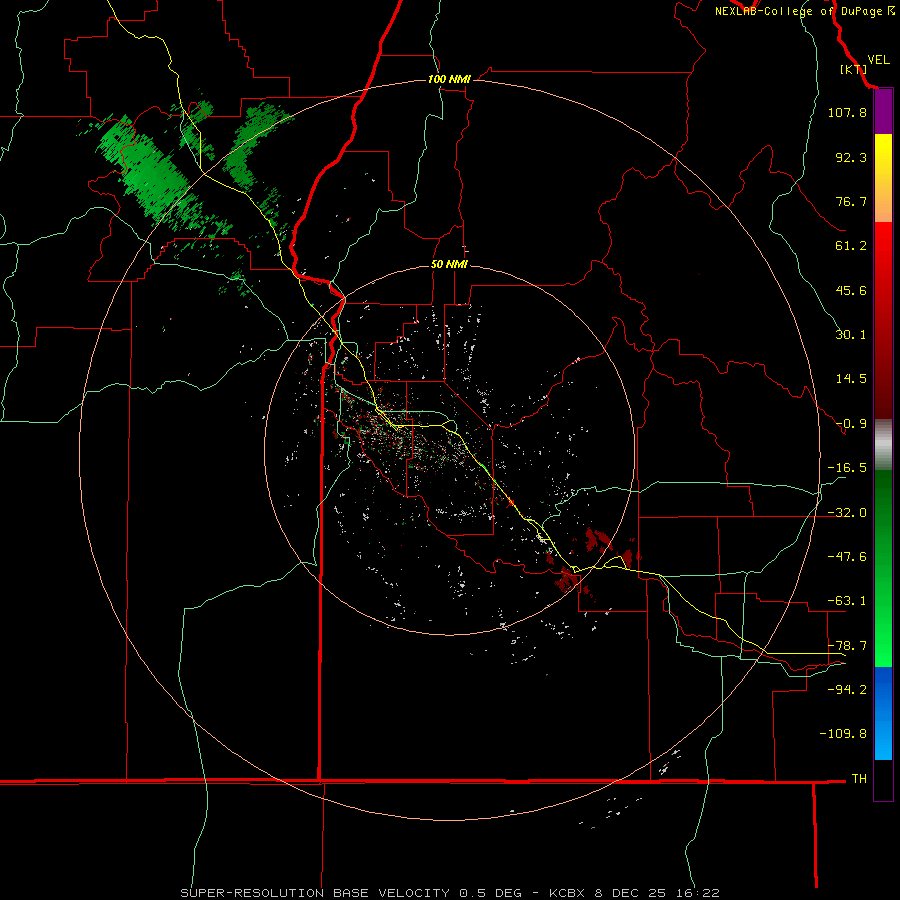Click the purple band on velocity scale
Viewport: 900px width, 900px height.
point(883,111)
